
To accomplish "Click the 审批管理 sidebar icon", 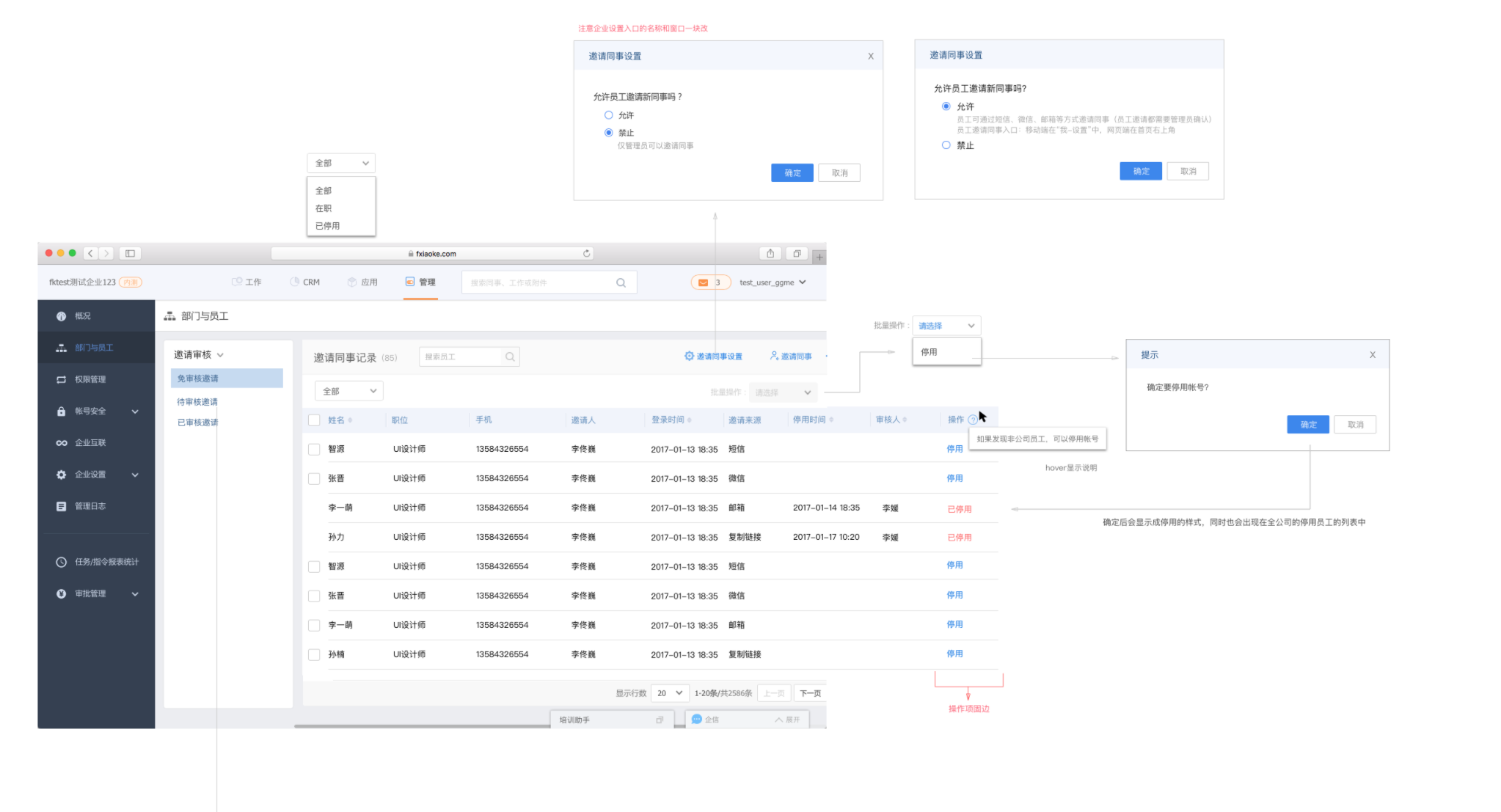I will pos(61,593).
